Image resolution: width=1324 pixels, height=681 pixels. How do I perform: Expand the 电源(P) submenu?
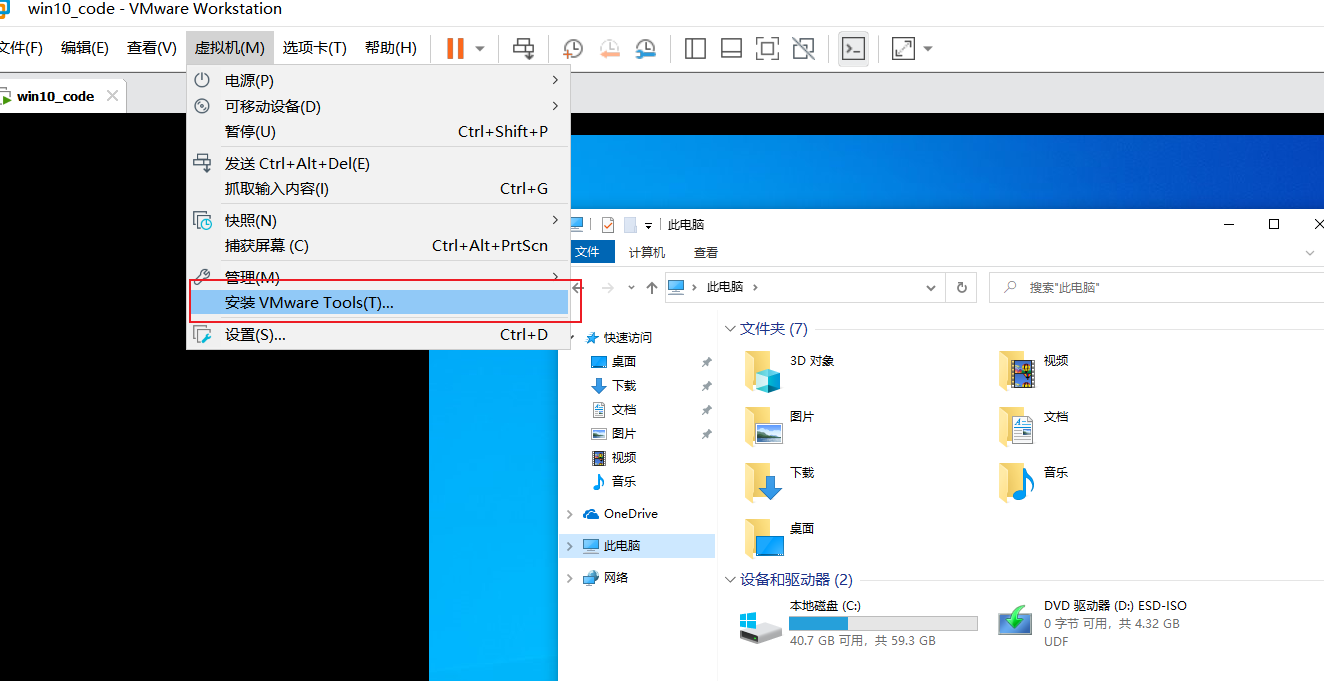pyautogui.click(x=378, y=80)
